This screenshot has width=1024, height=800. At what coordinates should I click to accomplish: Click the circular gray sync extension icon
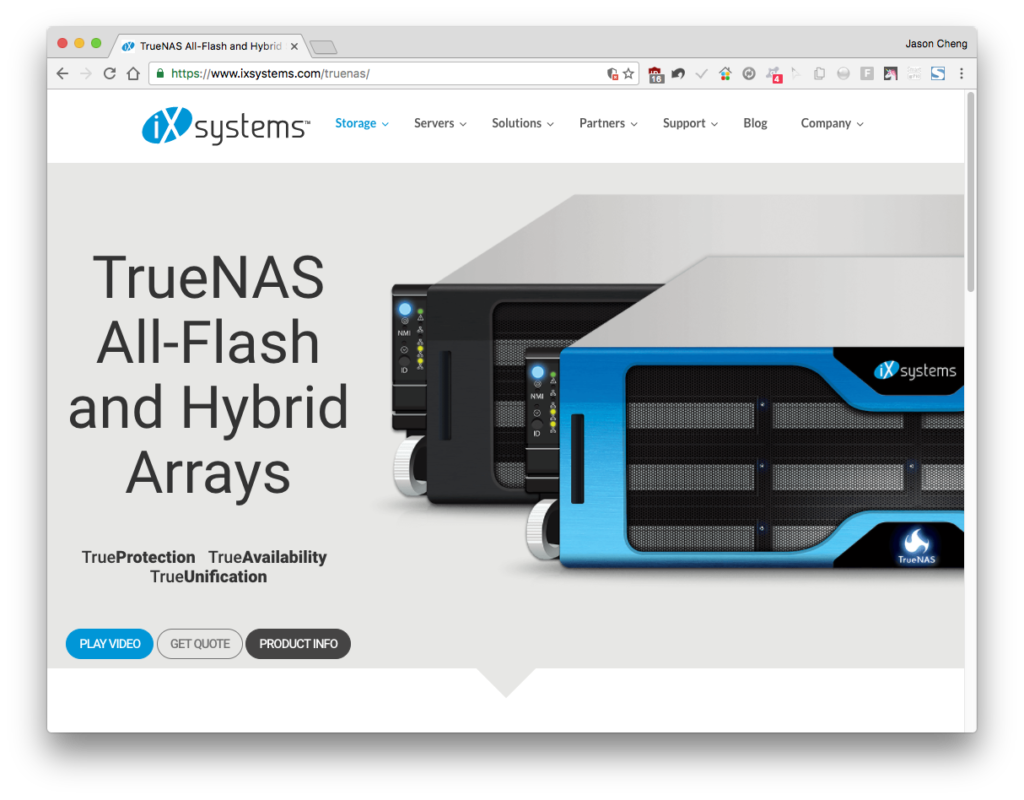(x=749, y=74)
